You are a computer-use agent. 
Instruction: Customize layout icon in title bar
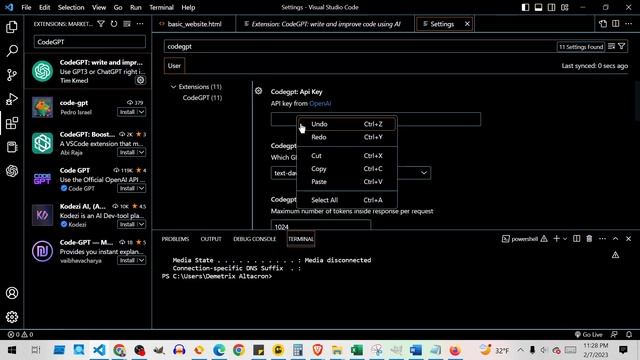coord(564,7)
